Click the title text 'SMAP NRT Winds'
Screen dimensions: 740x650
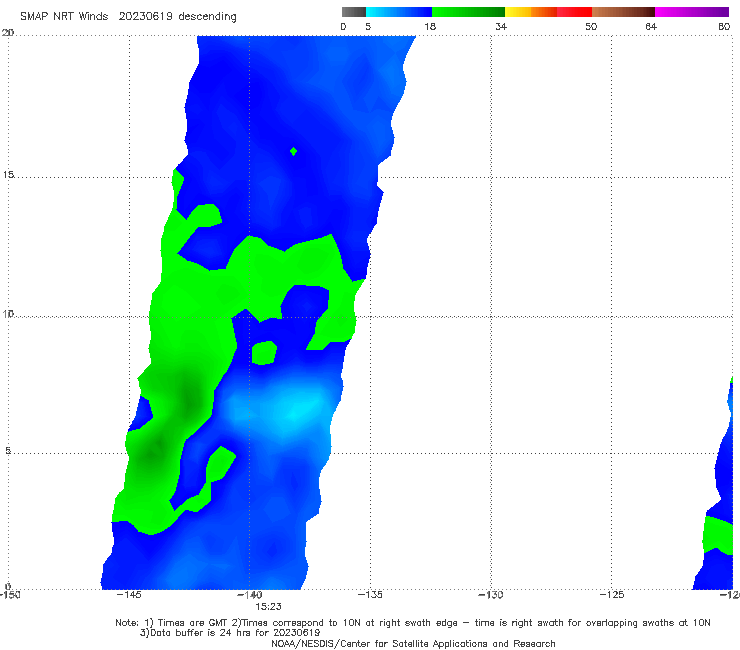tap(64, 16)
